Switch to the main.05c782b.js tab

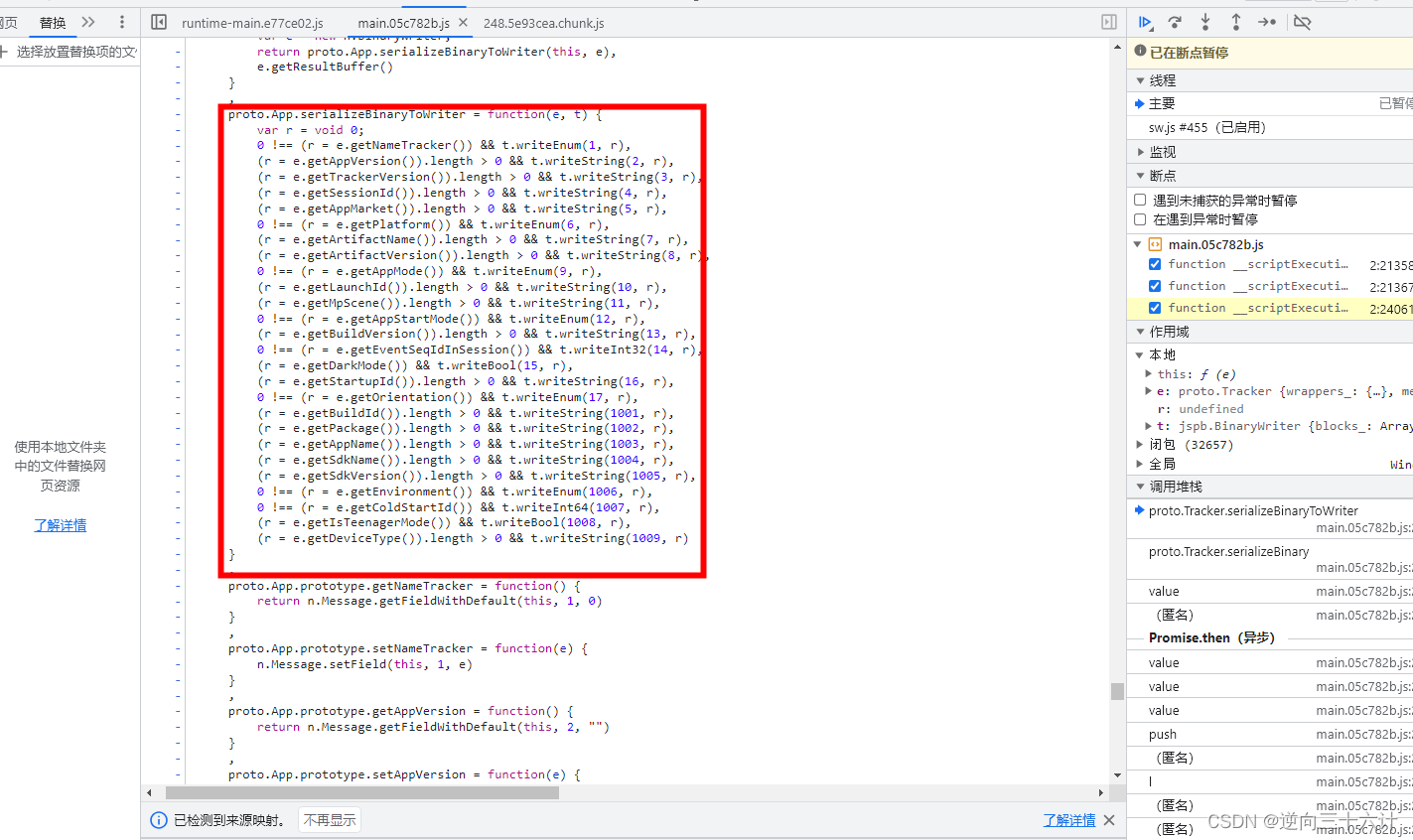click(403, 23)
